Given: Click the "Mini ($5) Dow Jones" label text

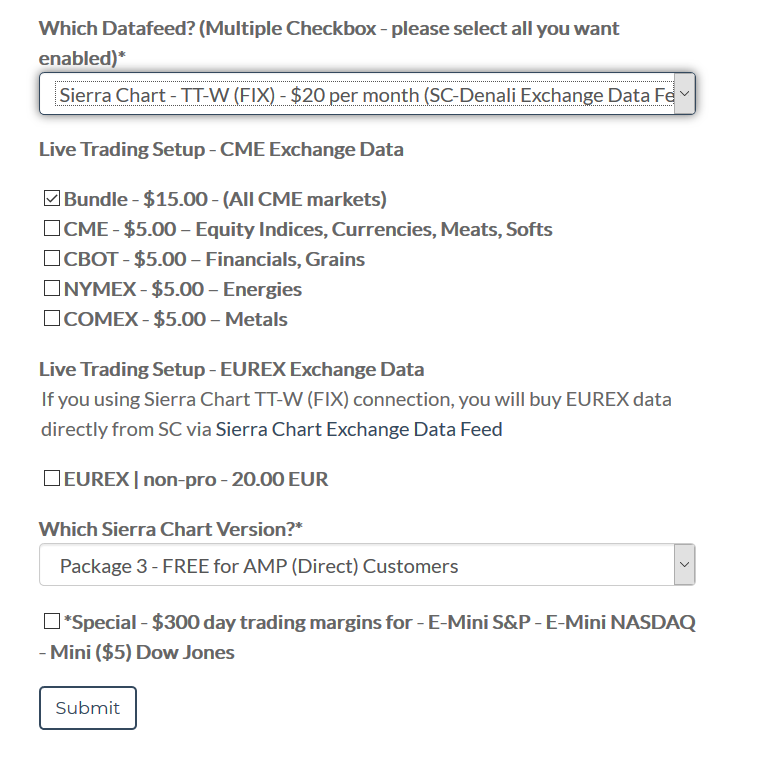Looking at the screenshot, I should (142, 653).
